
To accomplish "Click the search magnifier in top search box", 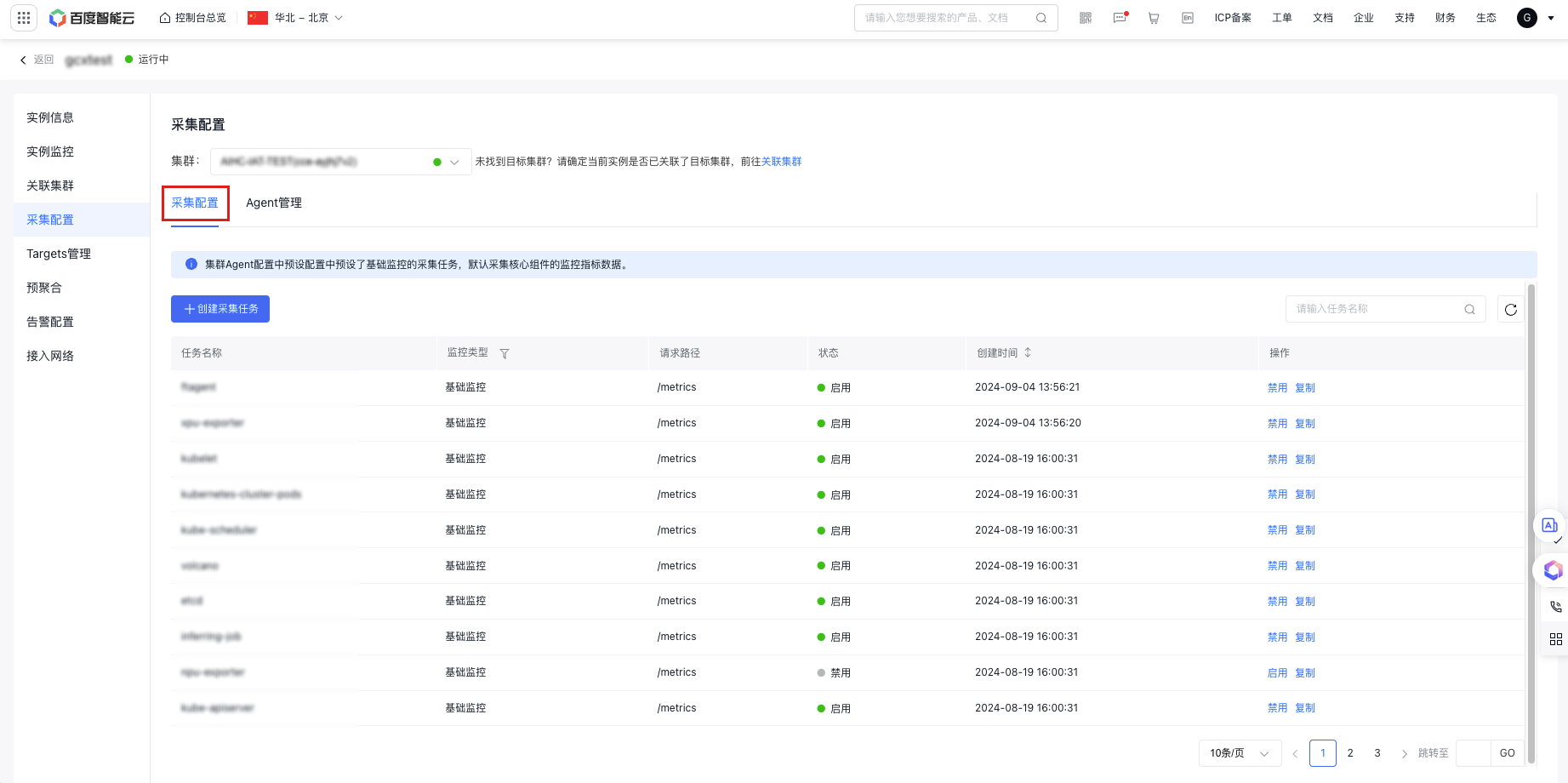I will pos(1041,18).
